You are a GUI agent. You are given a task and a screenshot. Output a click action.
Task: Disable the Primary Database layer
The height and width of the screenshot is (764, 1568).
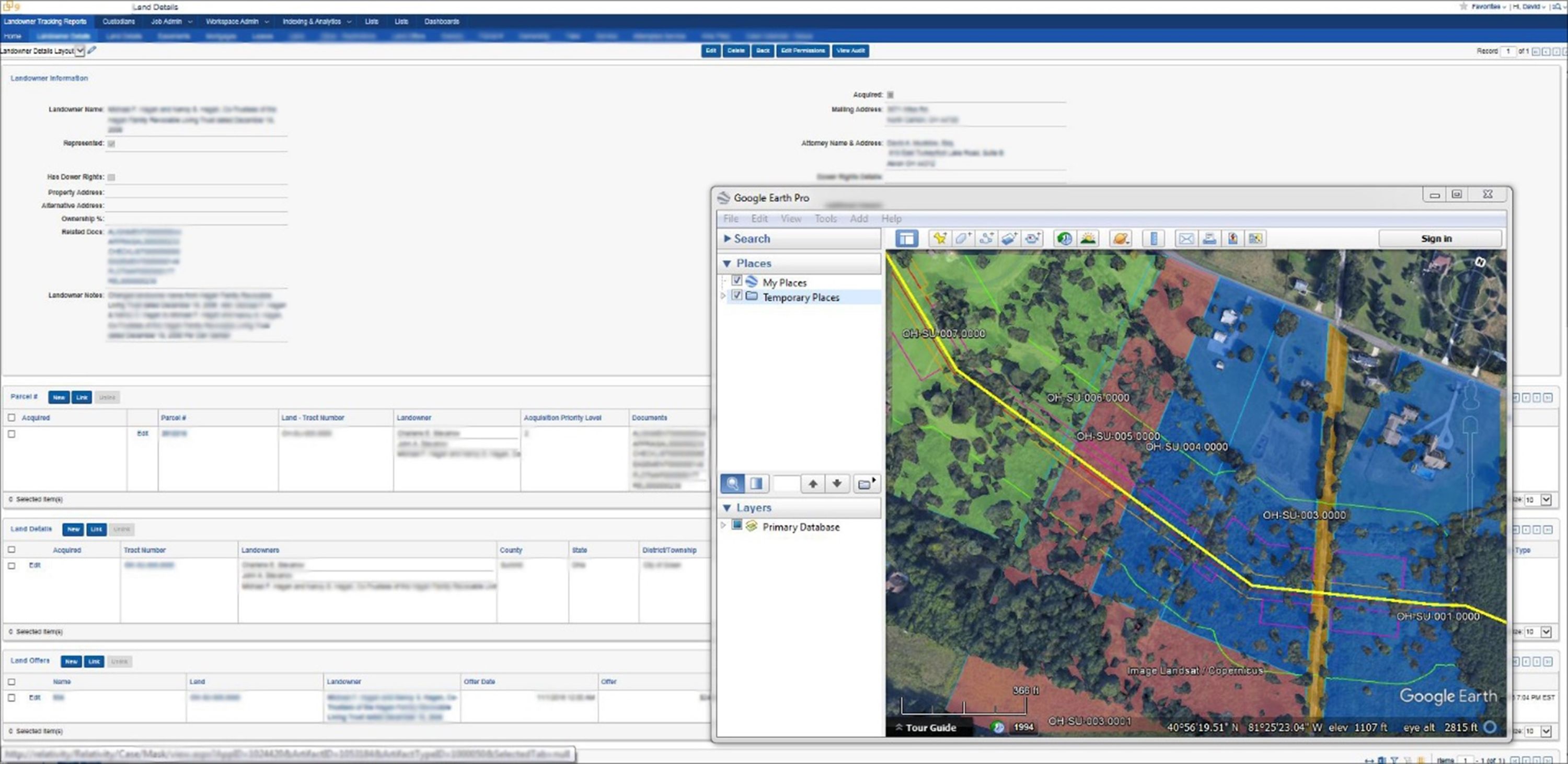(x=736, y=524)
